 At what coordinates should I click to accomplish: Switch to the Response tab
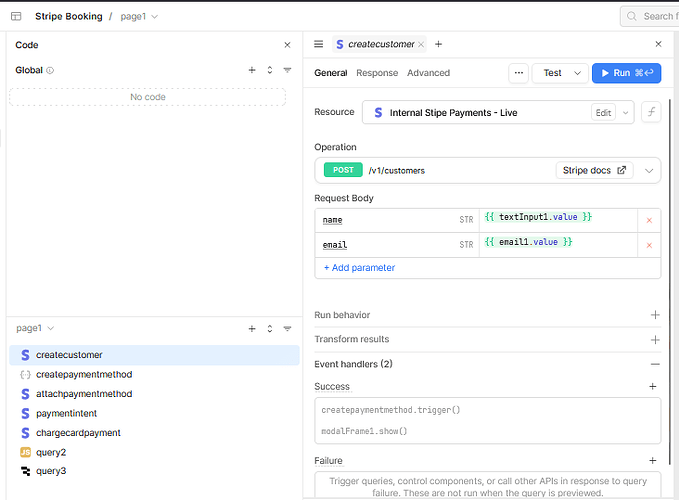(x=377, y=73)
